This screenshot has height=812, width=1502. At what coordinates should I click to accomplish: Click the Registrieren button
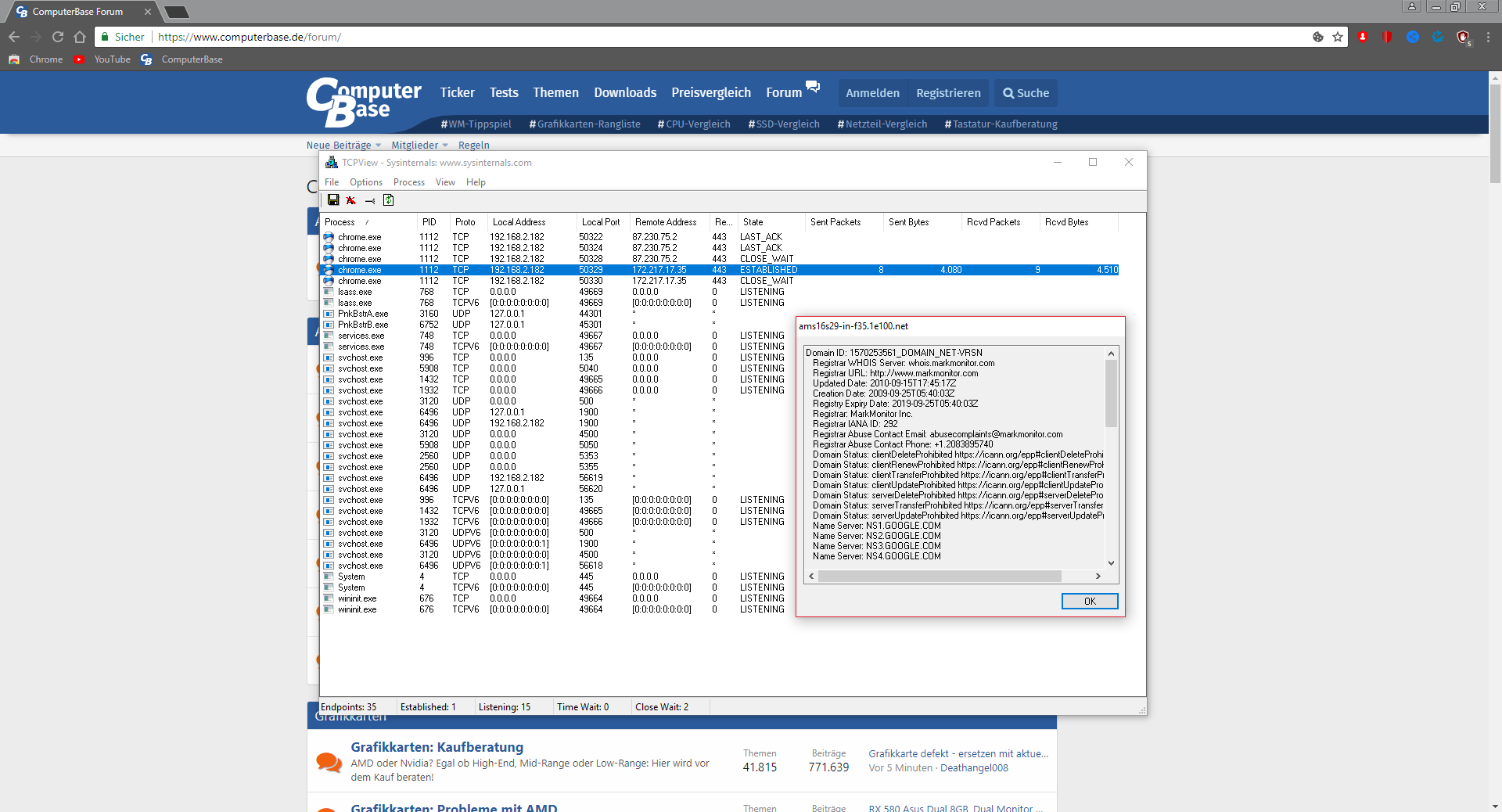[x=948, y=93]
